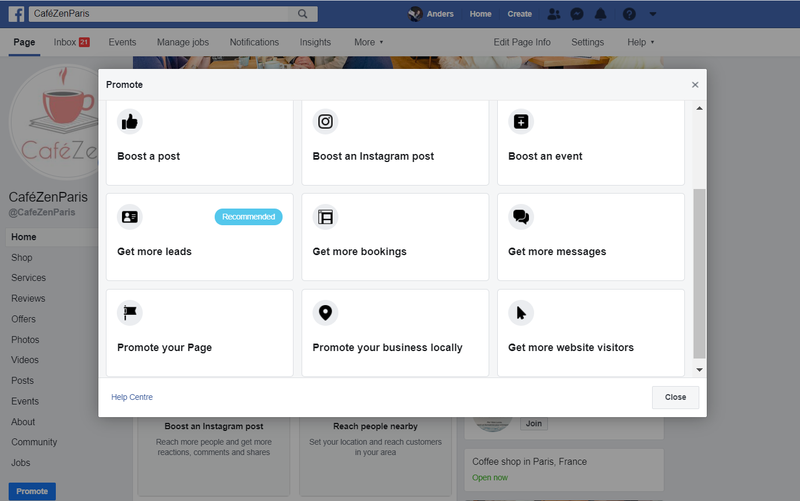
Task: Open page Settings
Action: (587, 42)
